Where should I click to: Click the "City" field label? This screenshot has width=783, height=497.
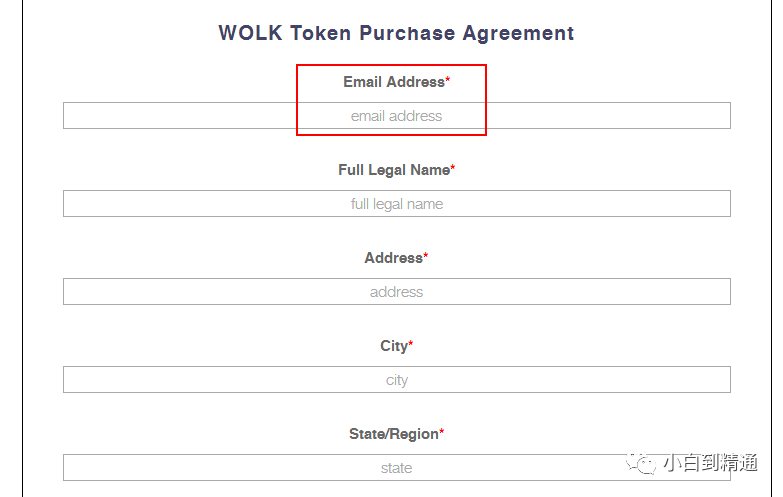(393, 346)
